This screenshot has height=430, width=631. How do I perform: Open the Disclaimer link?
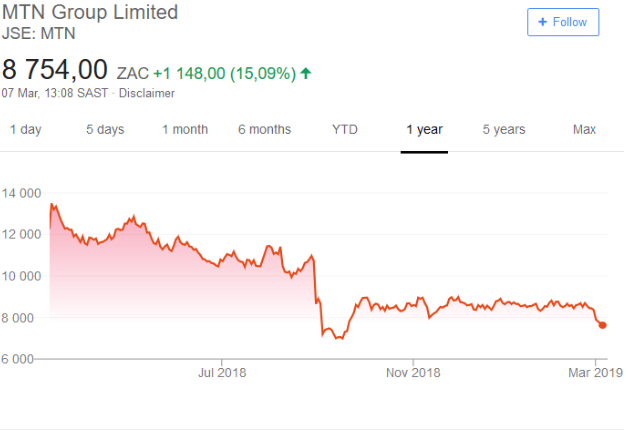click(x=147, y=93)
